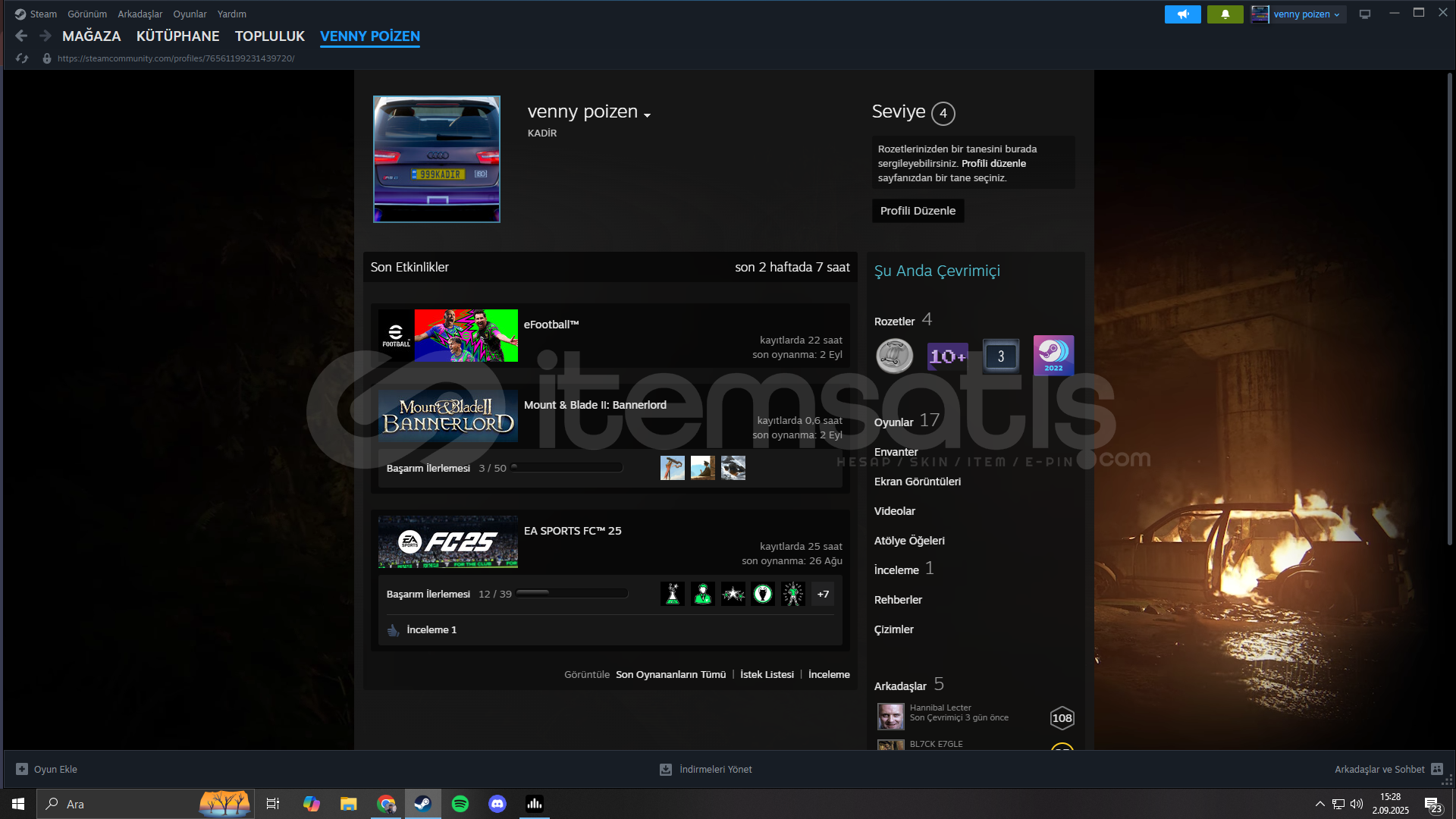Viewport: 1456px width, 819px height.
Task: Open the Steam menu
Action: click(43, 14)
